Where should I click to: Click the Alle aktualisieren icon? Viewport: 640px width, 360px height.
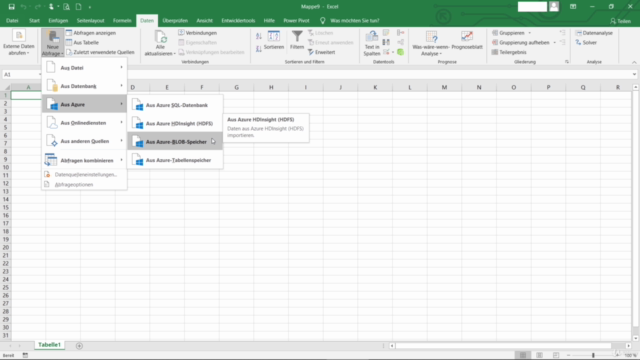point(160,37)
